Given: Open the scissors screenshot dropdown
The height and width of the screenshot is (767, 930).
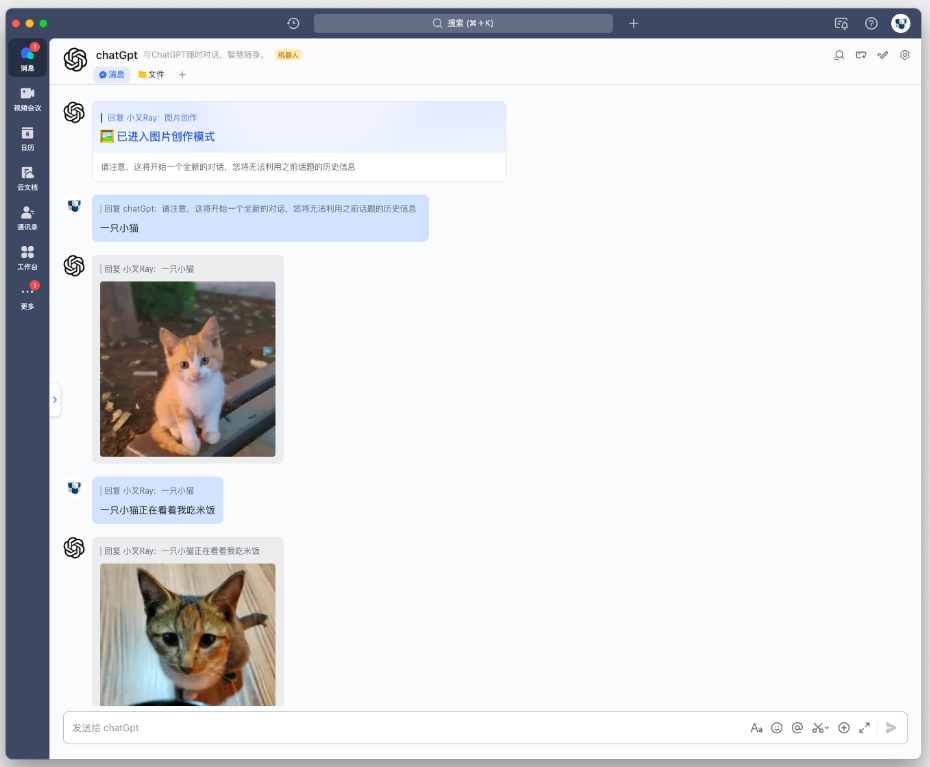Looking at the screenshot, I should 820,728.
